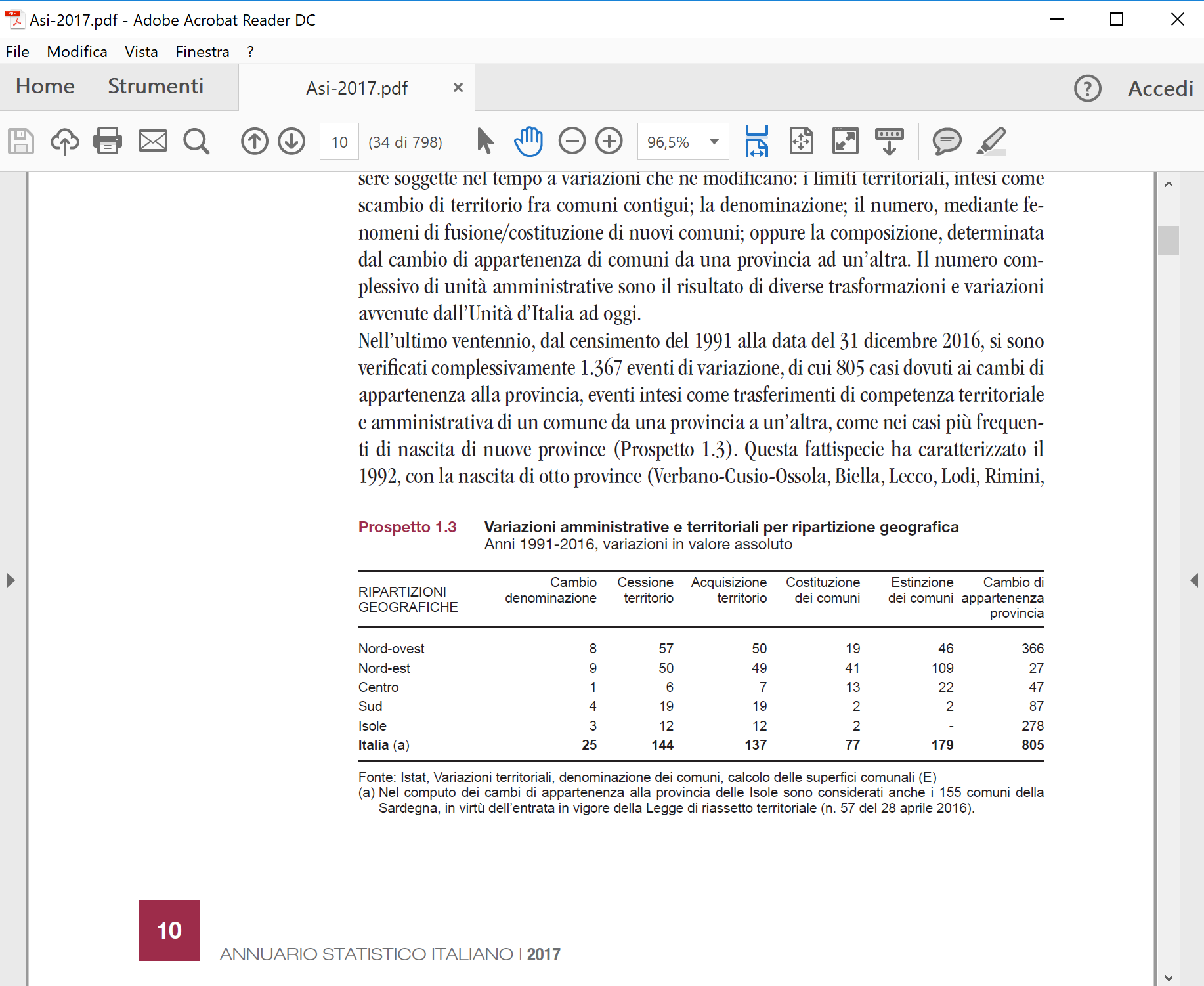The image size is (1204, 986).
Task: Add a comment with speech bubble
Action: pyautogui.click(x=947, y=141)
